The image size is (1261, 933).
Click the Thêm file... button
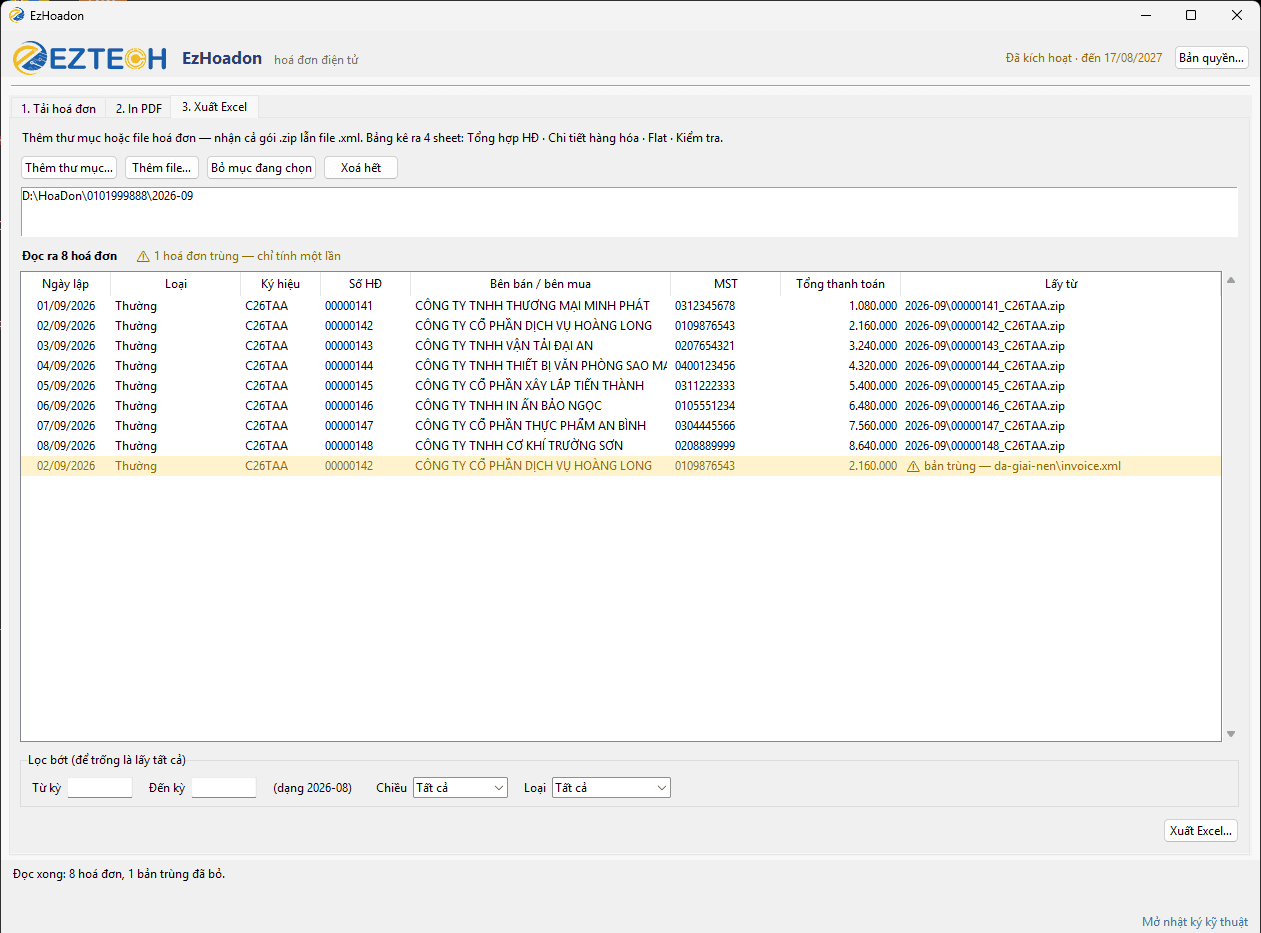coord(162,168)
